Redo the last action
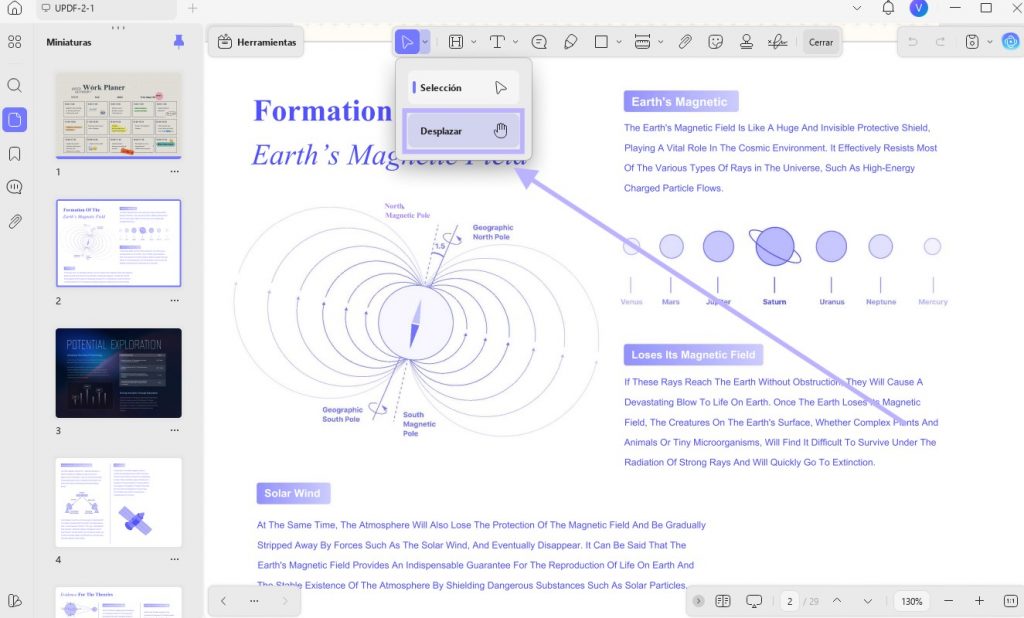Image resolution: width=1024 pixels, height=618 pixels. pyautogui.click(x=940, y=42)
